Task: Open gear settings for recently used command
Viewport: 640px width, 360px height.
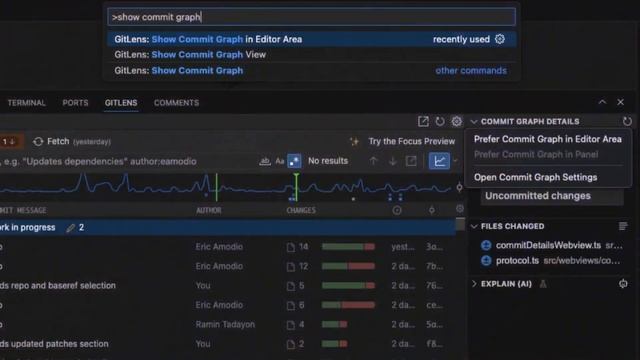Action: tap(500, 39)
